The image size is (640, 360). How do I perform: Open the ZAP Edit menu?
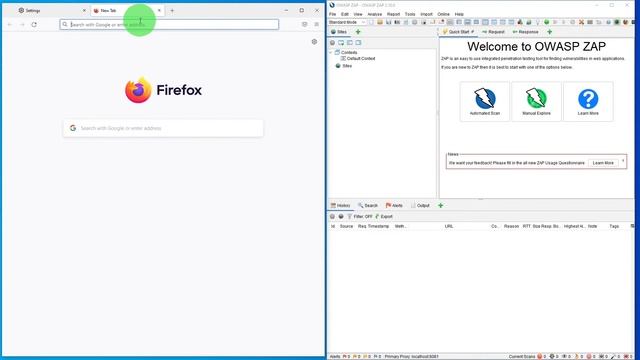click(x=345, y=14)
